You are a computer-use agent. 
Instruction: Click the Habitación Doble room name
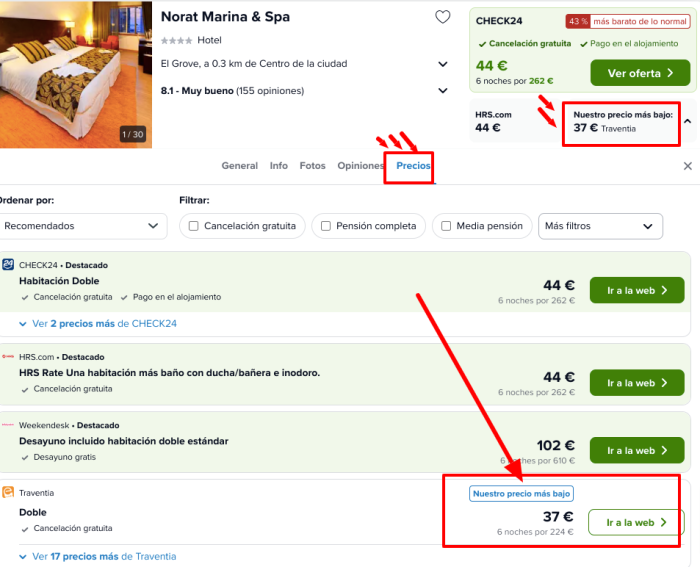59,281
